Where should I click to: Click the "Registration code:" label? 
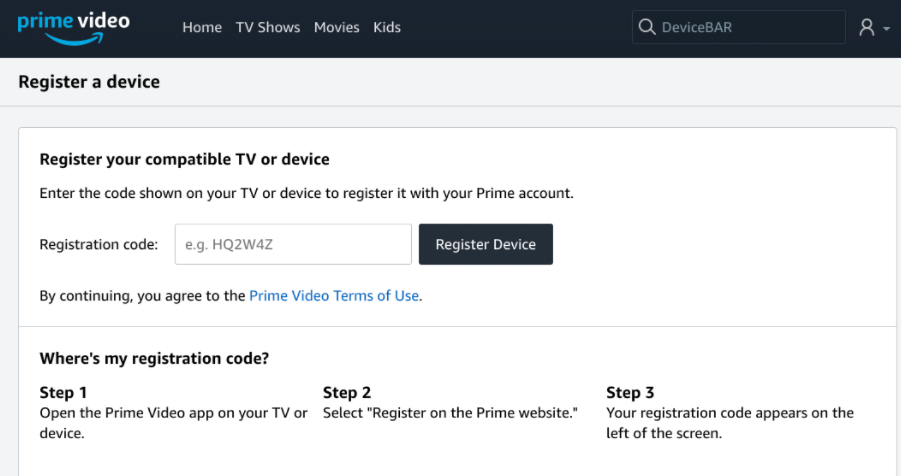[x=99, y=244]
